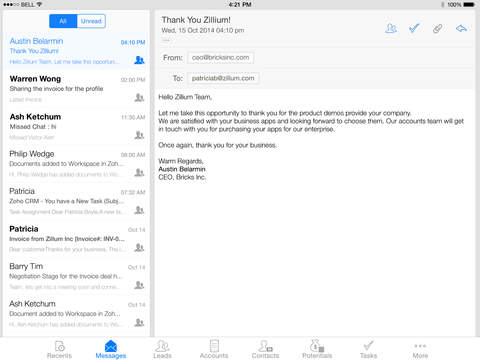The width and height of the screenshot is (480, 360).
Task: Click the Austin Belarmin signature in the email body
Action: click(182, 169)
